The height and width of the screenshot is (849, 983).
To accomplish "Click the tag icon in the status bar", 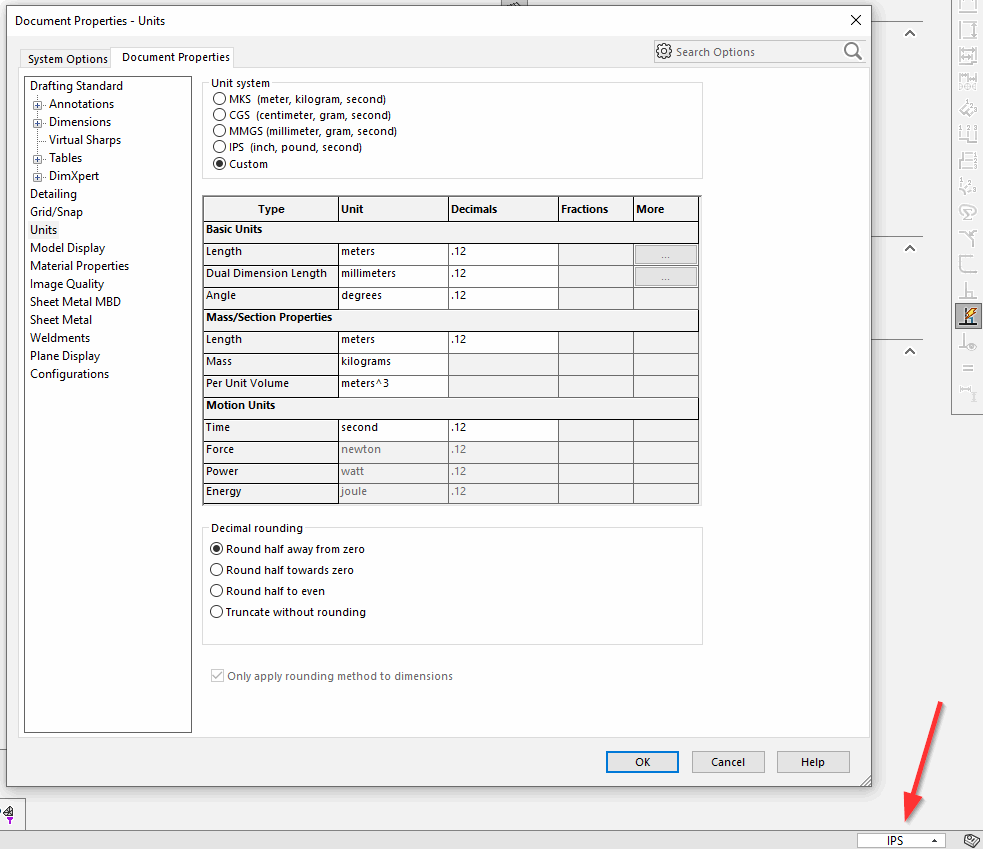I will tap(971, 840).
